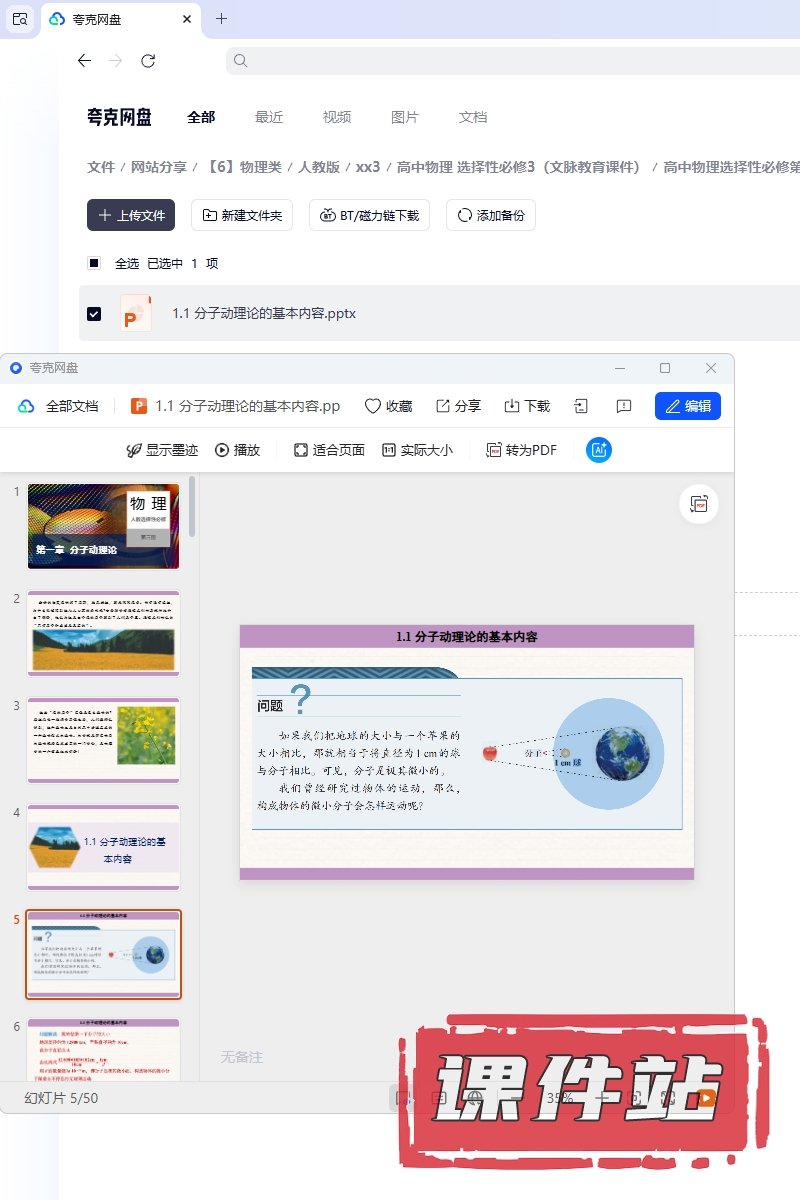Click the 分享 share icon in preview toolbar
This screenshot has width=800, height=1200.
458,406
